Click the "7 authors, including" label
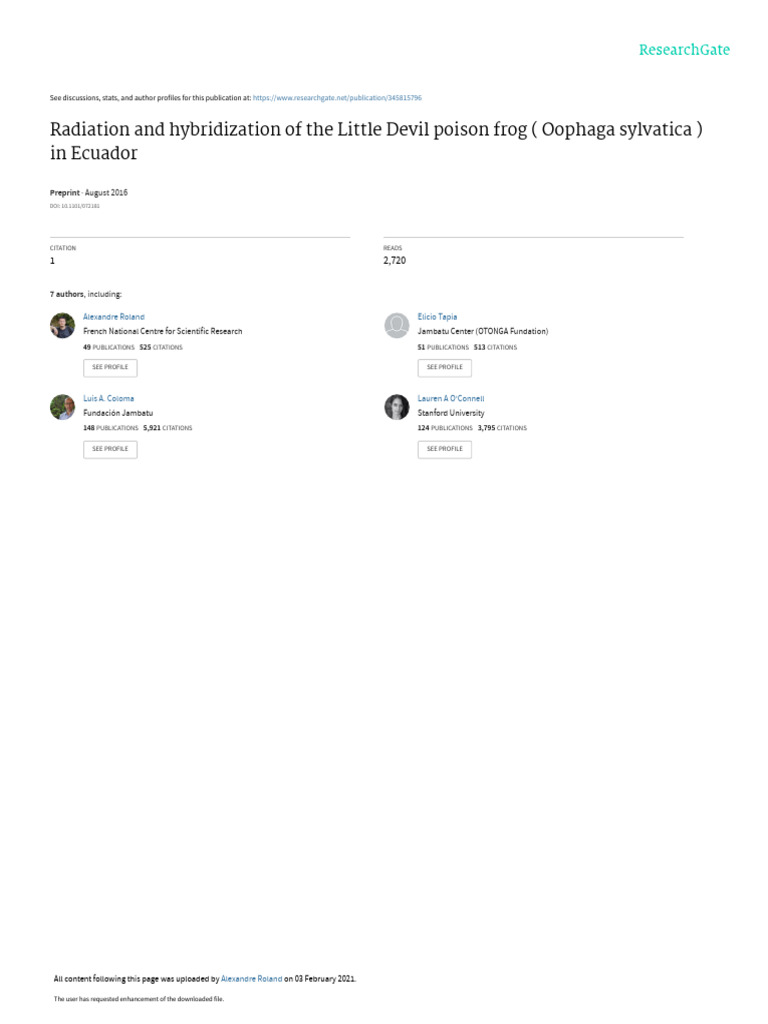Image resolution: width=768 pixels, height=1024 pixels. (x=86, y=295)
